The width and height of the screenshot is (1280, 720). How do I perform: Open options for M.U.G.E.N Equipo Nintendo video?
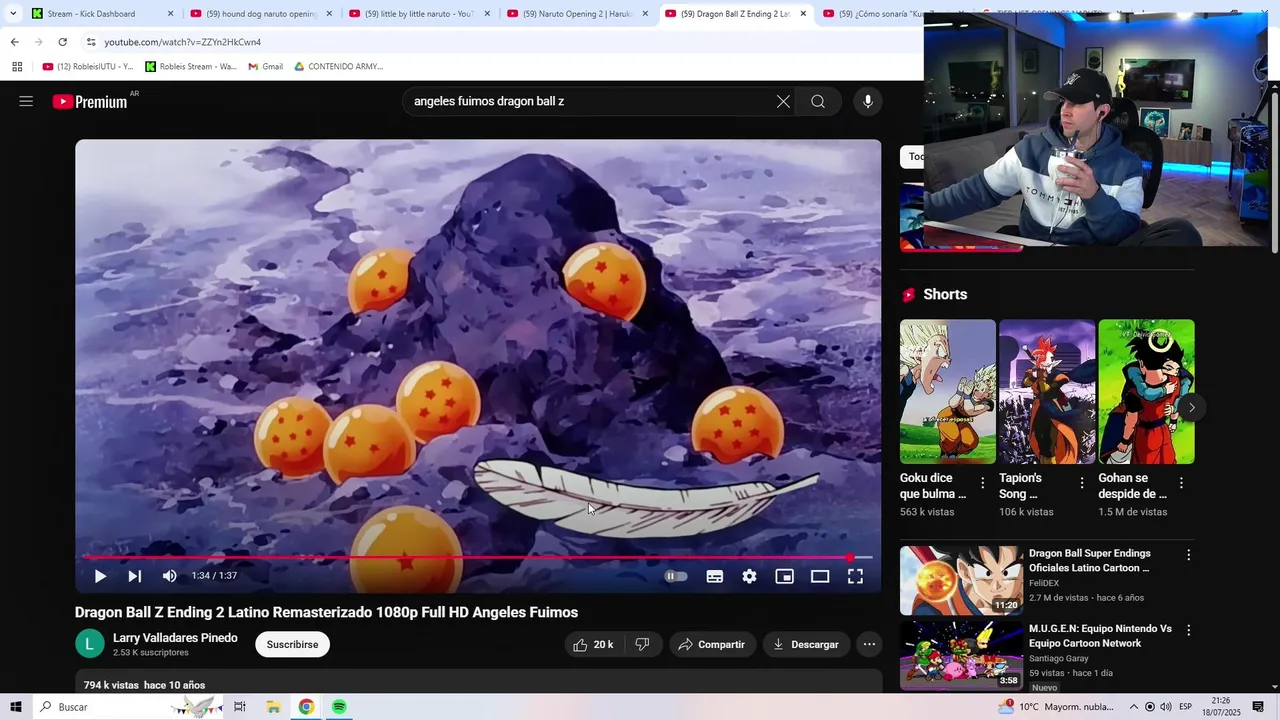(1188, 631)
